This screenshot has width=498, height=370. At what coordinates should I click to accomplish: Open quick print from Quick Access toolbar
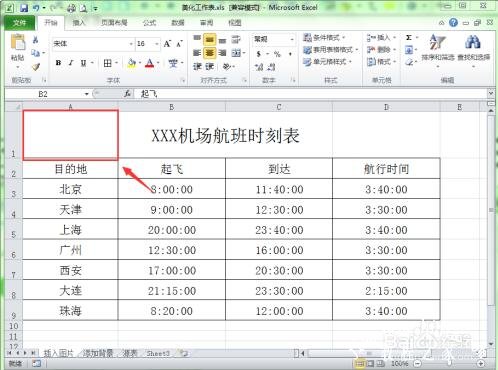71,8
